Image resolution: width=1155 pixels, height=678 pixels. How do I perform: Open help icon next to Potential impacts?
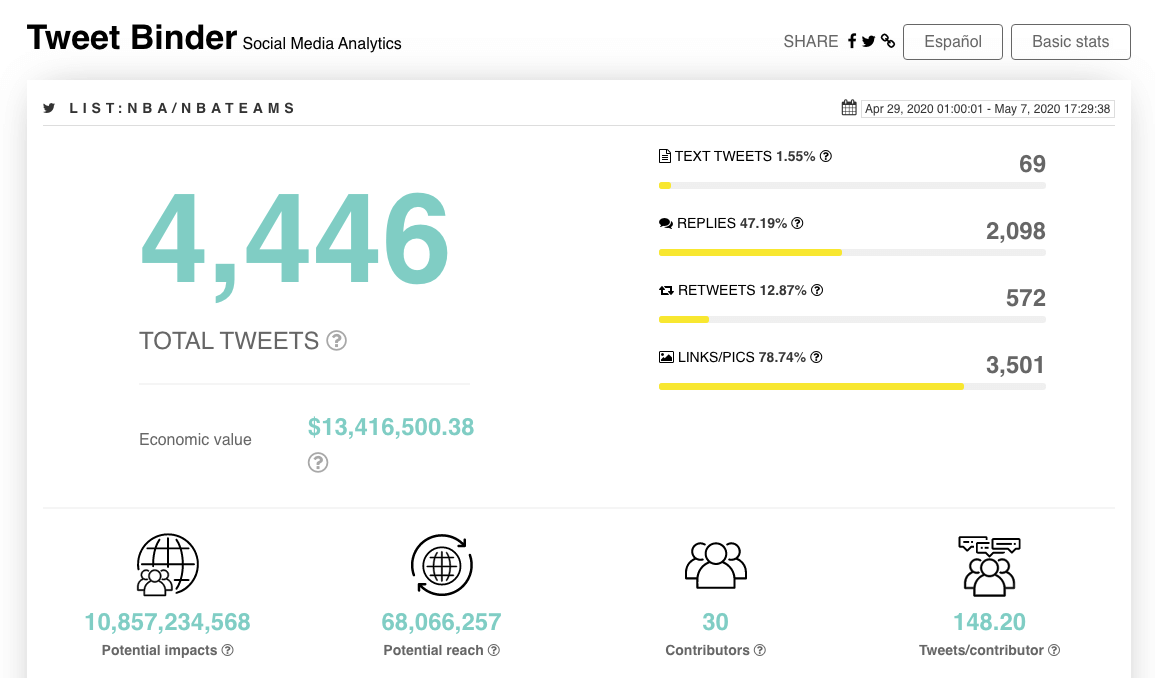(228, 650)
